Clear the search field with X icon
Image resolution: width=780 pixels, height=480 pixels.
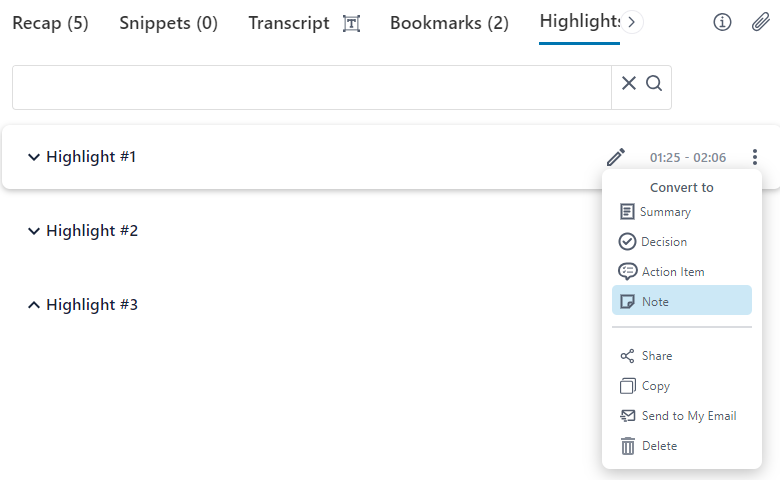(x=629, y=84)
